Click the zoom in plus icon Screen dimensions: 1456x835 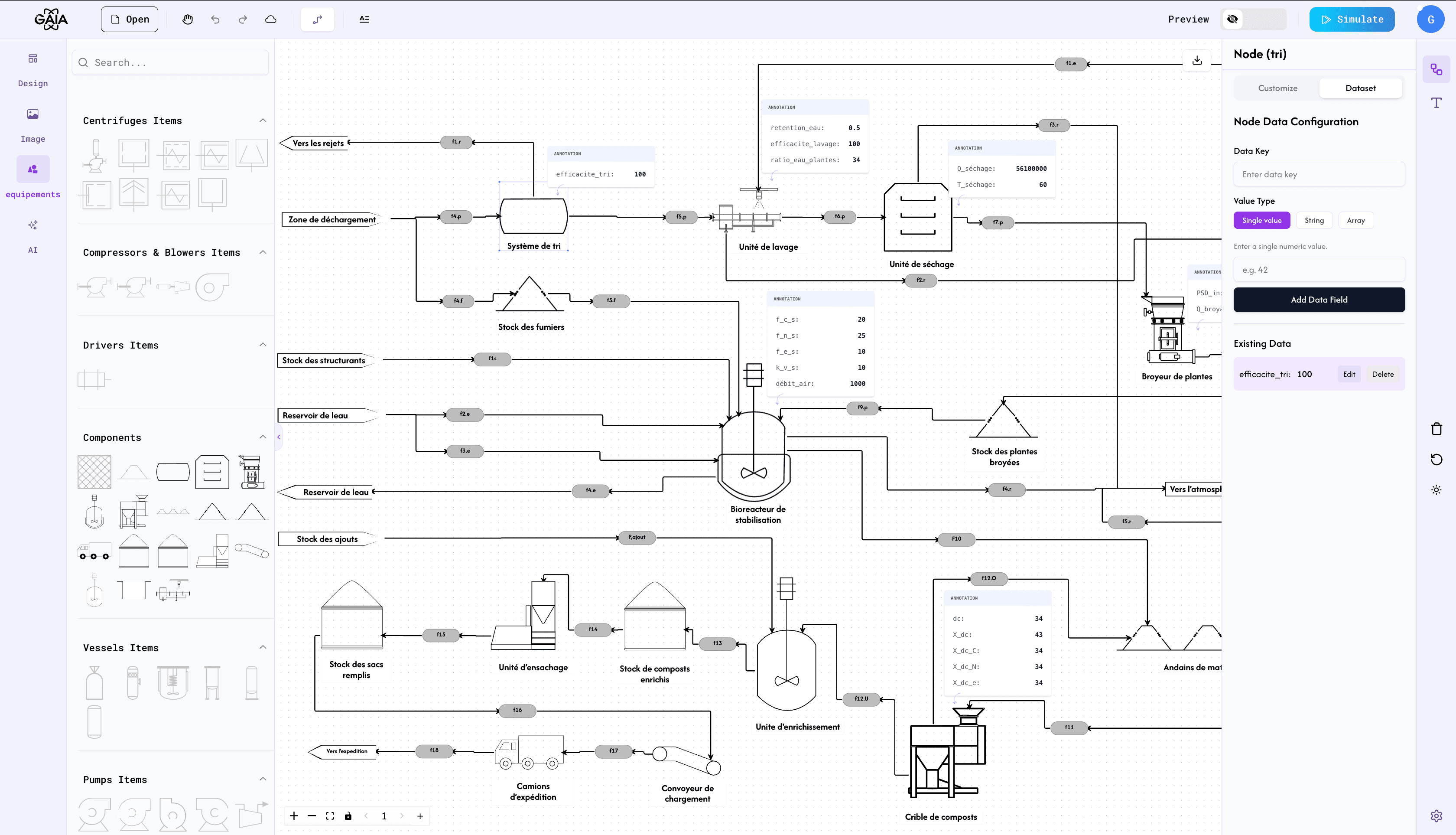click(x=294, y=816)
